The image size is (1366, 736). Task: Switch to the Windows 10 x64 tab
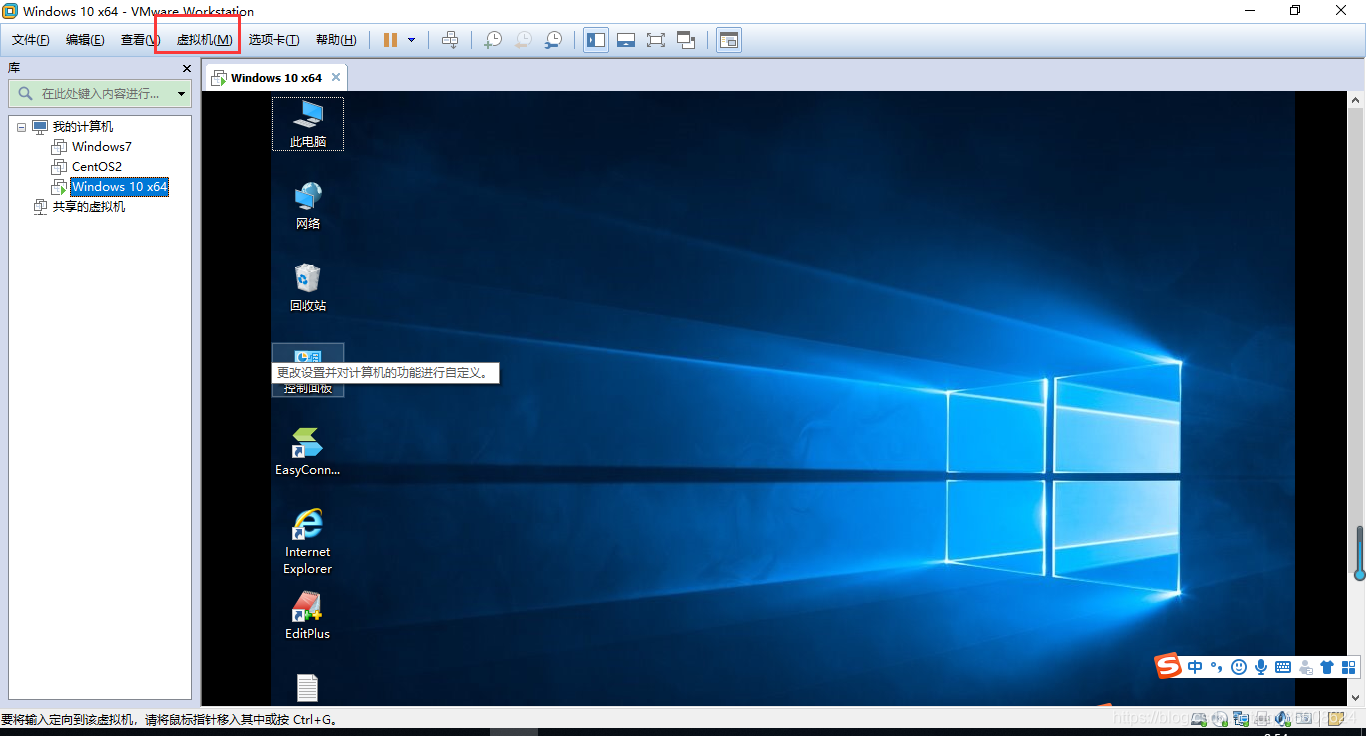click(x=276, y=77)
